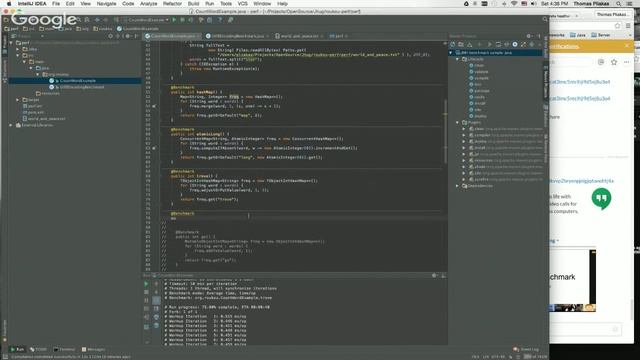
Task: Switch to UTF8EncodingBenchmark.java editor tab
Action: (238, 36)
